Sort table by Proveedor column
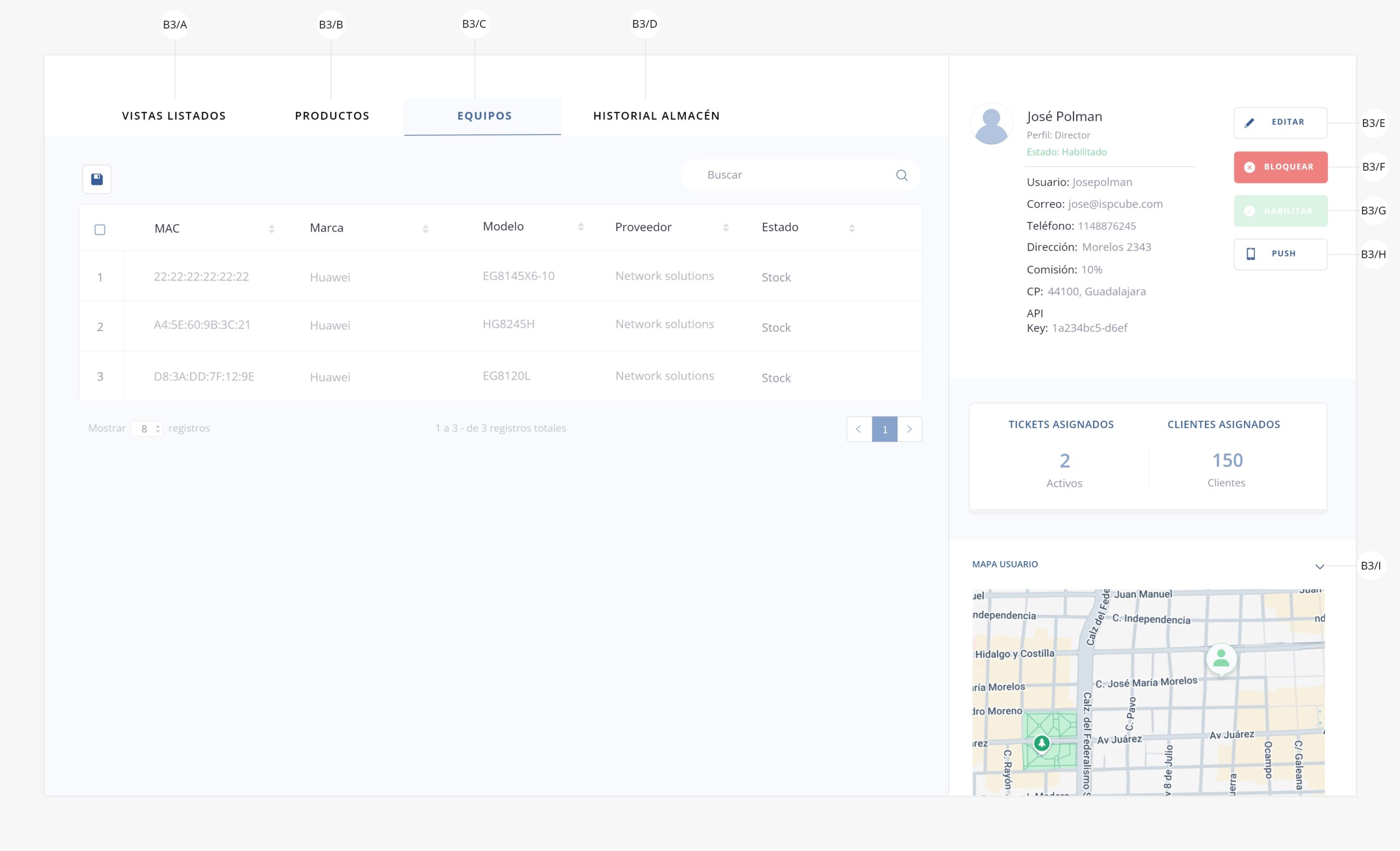This screenshot has width=1400, height=851. tap(726, 228)
